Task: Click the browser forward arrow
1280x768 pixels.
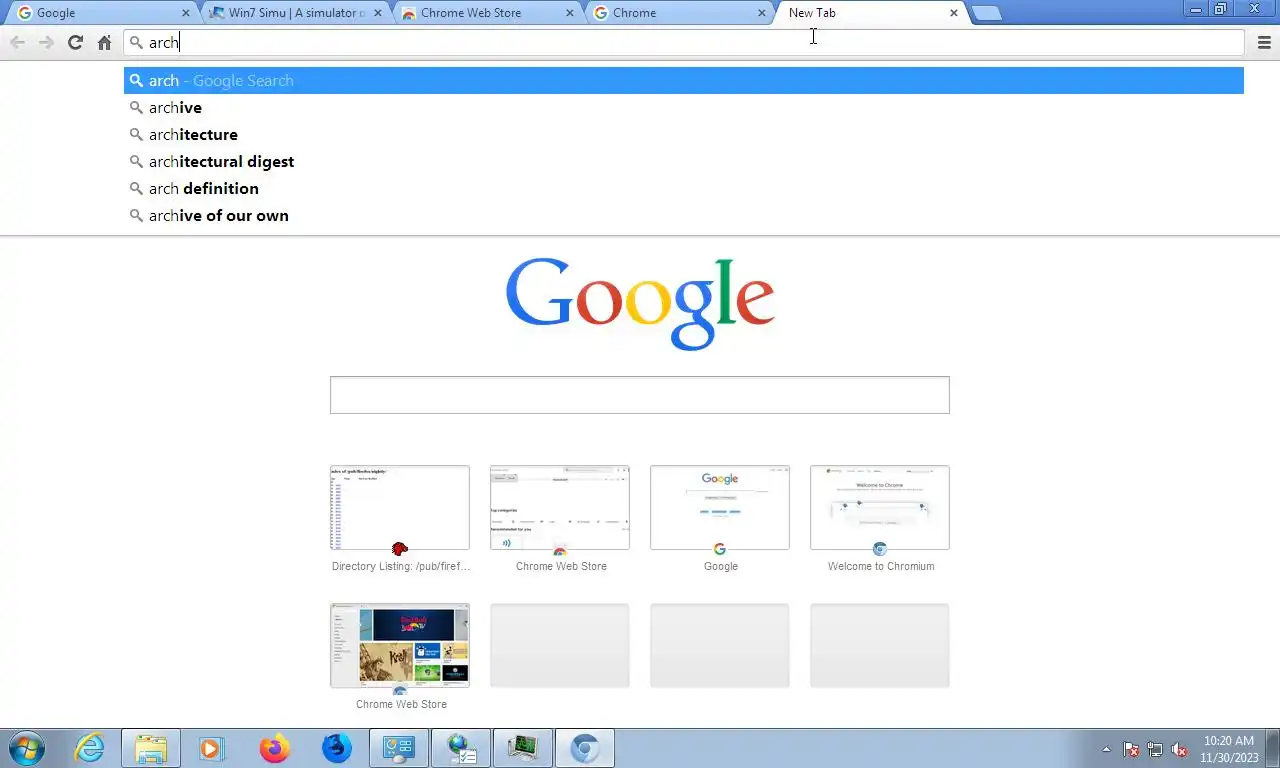Action: 46,42
